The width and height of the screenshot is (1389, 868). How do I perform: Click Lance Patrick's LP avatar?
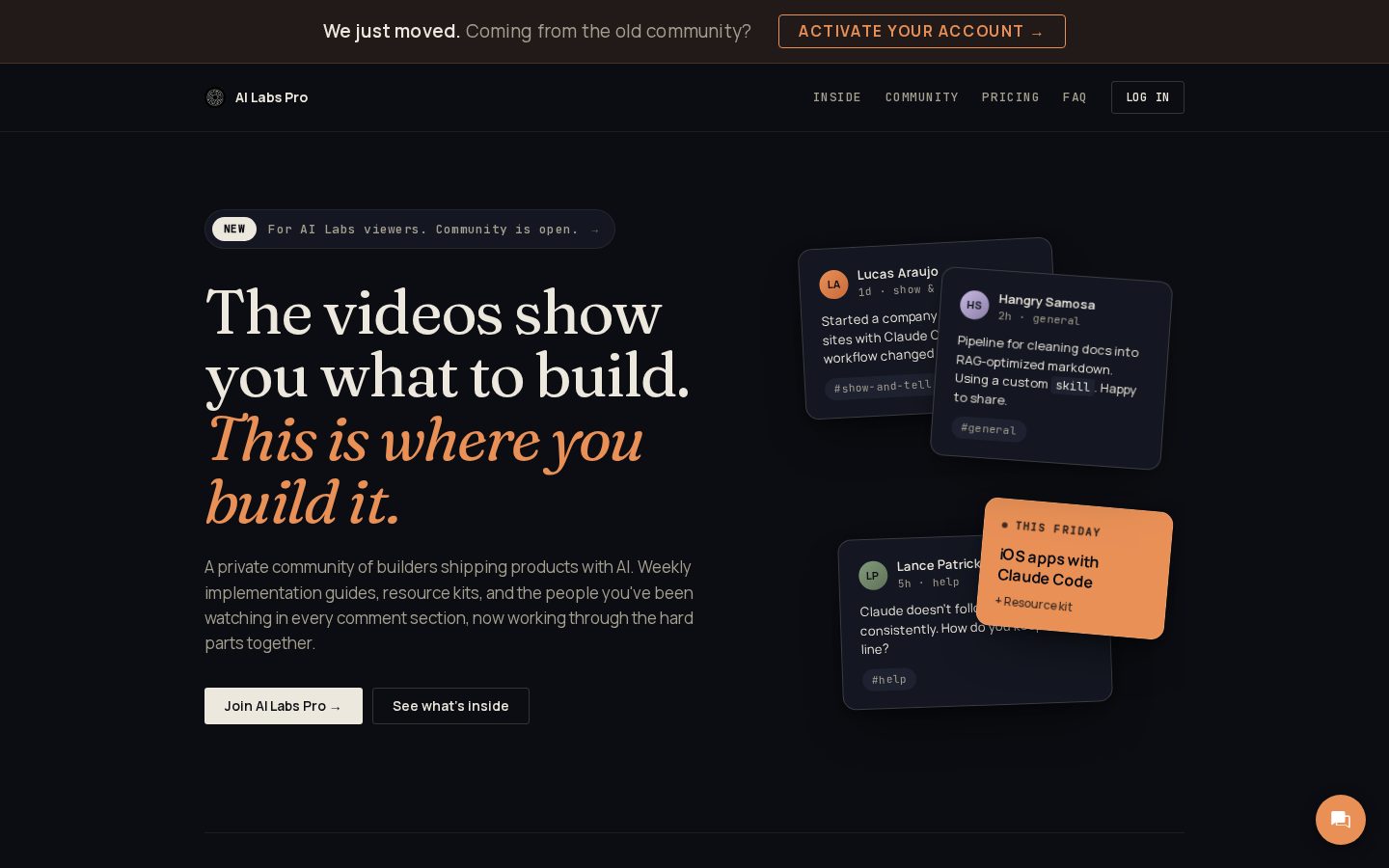pyautogui.click(x=873, y=576)
